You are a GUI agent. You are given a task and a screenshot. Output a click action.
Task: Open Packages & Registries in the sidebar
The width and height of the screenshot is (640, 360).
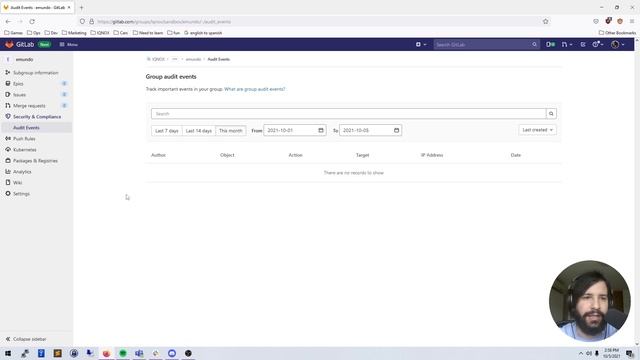pos(36,161)
